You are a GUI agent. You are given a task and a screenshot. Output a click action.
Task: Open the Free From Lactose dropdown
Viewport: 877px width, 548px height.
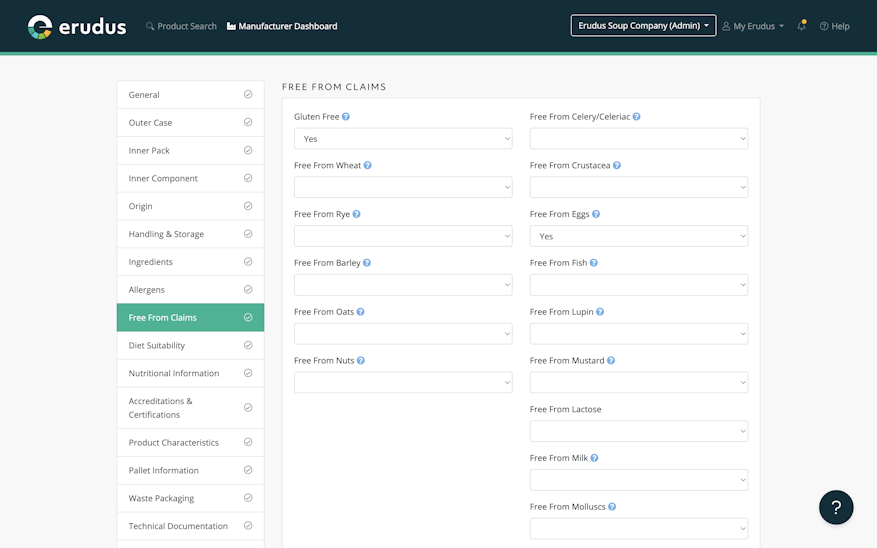(639, 431)
